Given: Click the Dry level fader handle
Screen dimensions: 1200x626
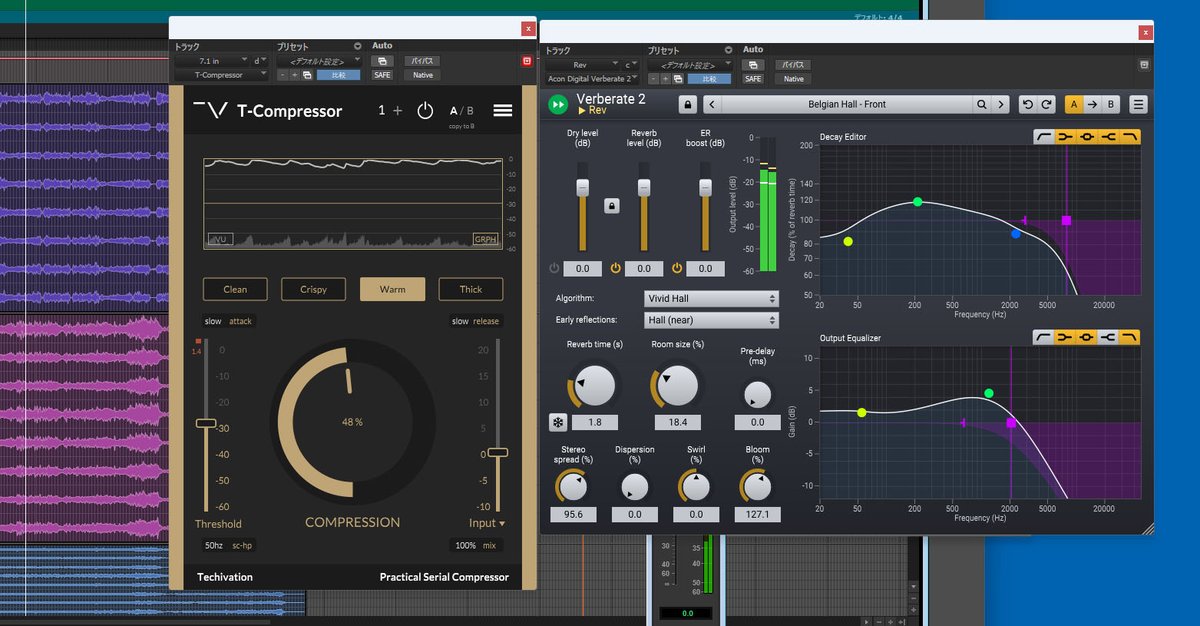Looking at the screenshot, I should coord(582,187).
